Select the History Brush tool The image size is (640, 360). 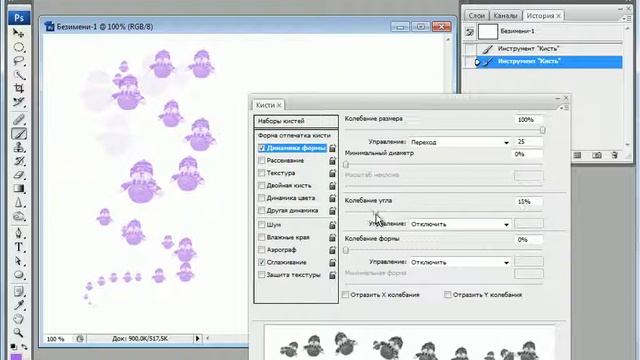tap(18, 161)
